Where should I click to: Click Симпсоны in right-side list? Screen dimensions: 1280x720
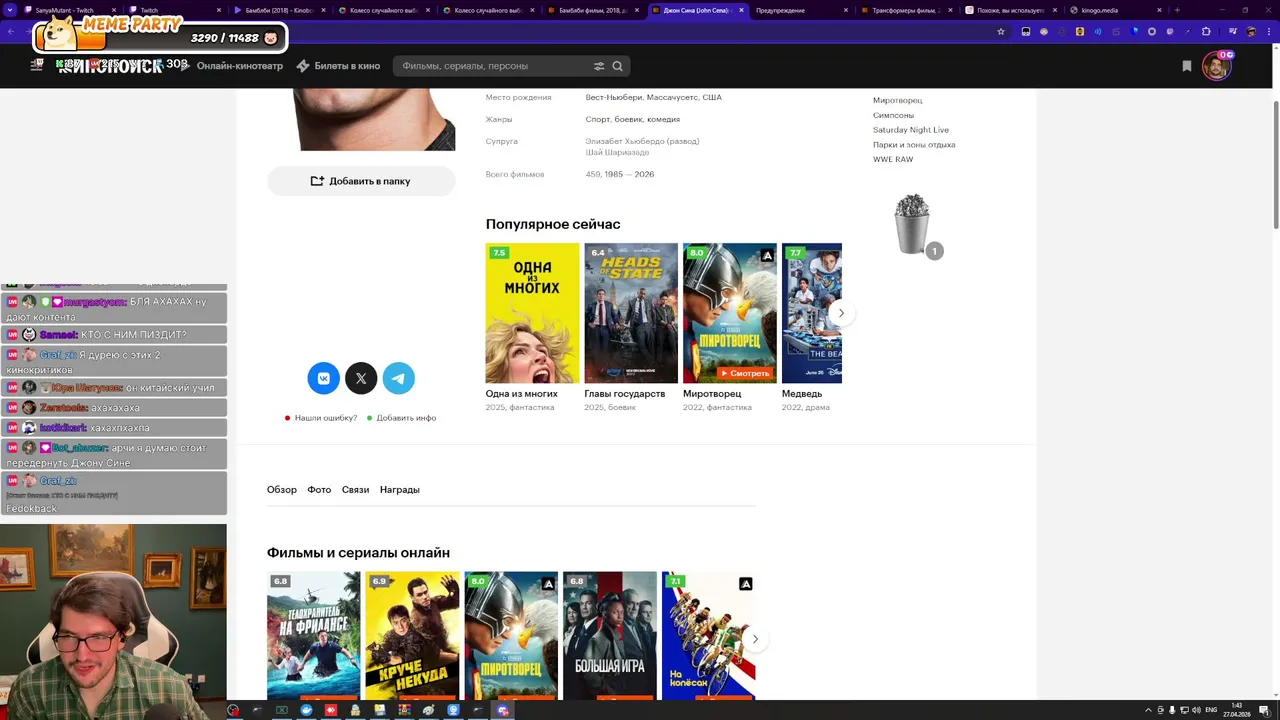click(893, 115)
